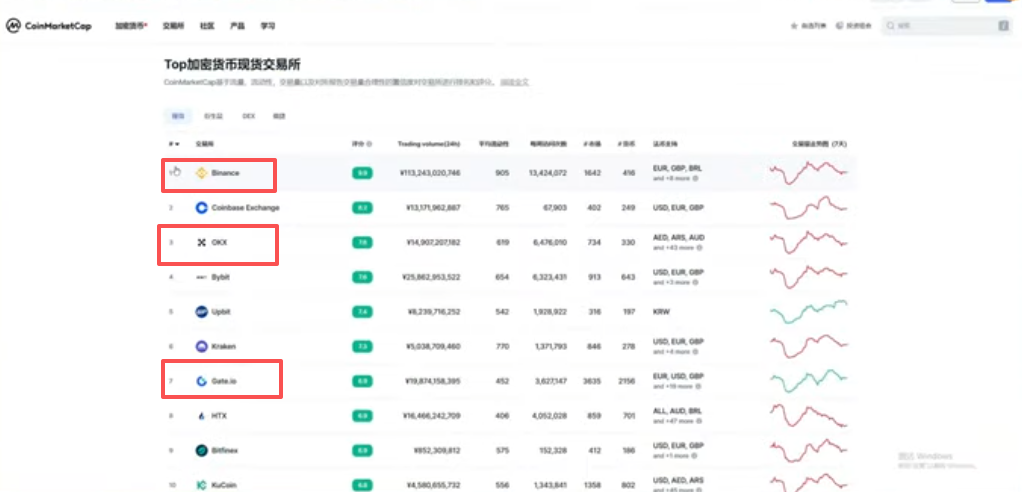
Task: Click the Binance logo icon
Action: tap(201, 173)
